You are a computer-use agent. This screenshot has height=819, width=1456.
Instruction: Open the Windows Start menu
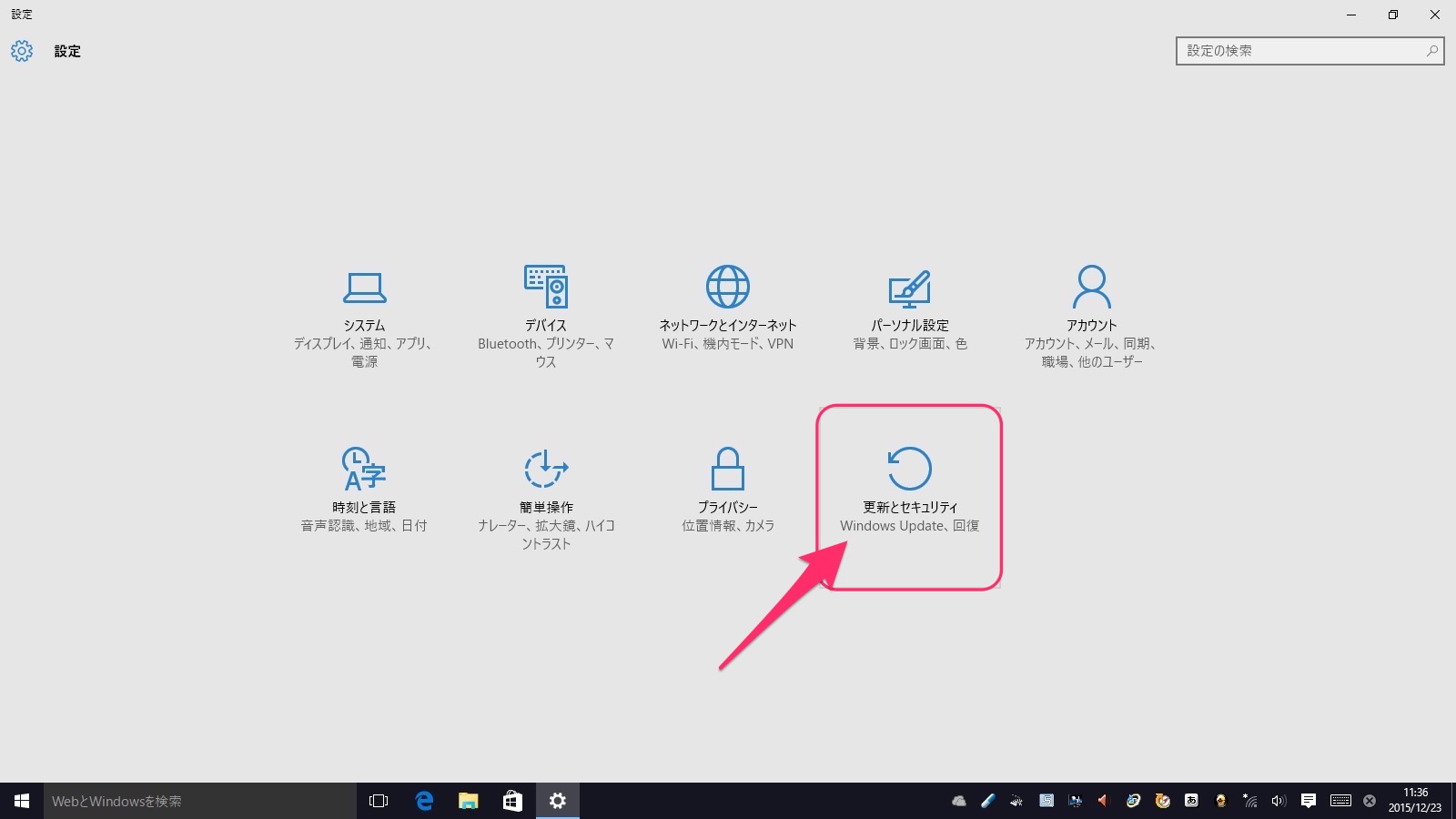click(x=22, y=801)
